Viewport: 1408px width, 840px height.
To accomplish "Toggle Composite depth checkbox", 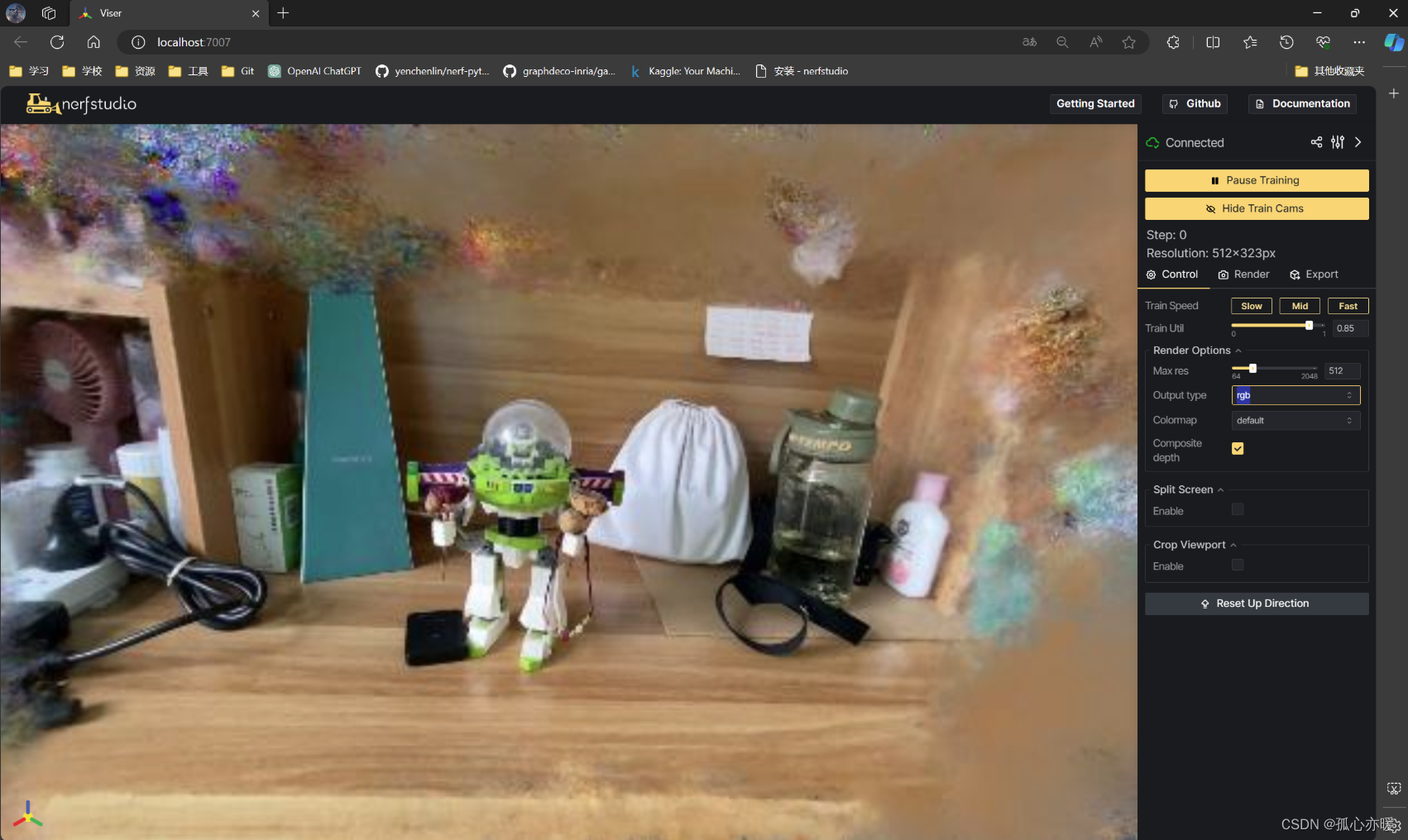I will point(1238,448).
